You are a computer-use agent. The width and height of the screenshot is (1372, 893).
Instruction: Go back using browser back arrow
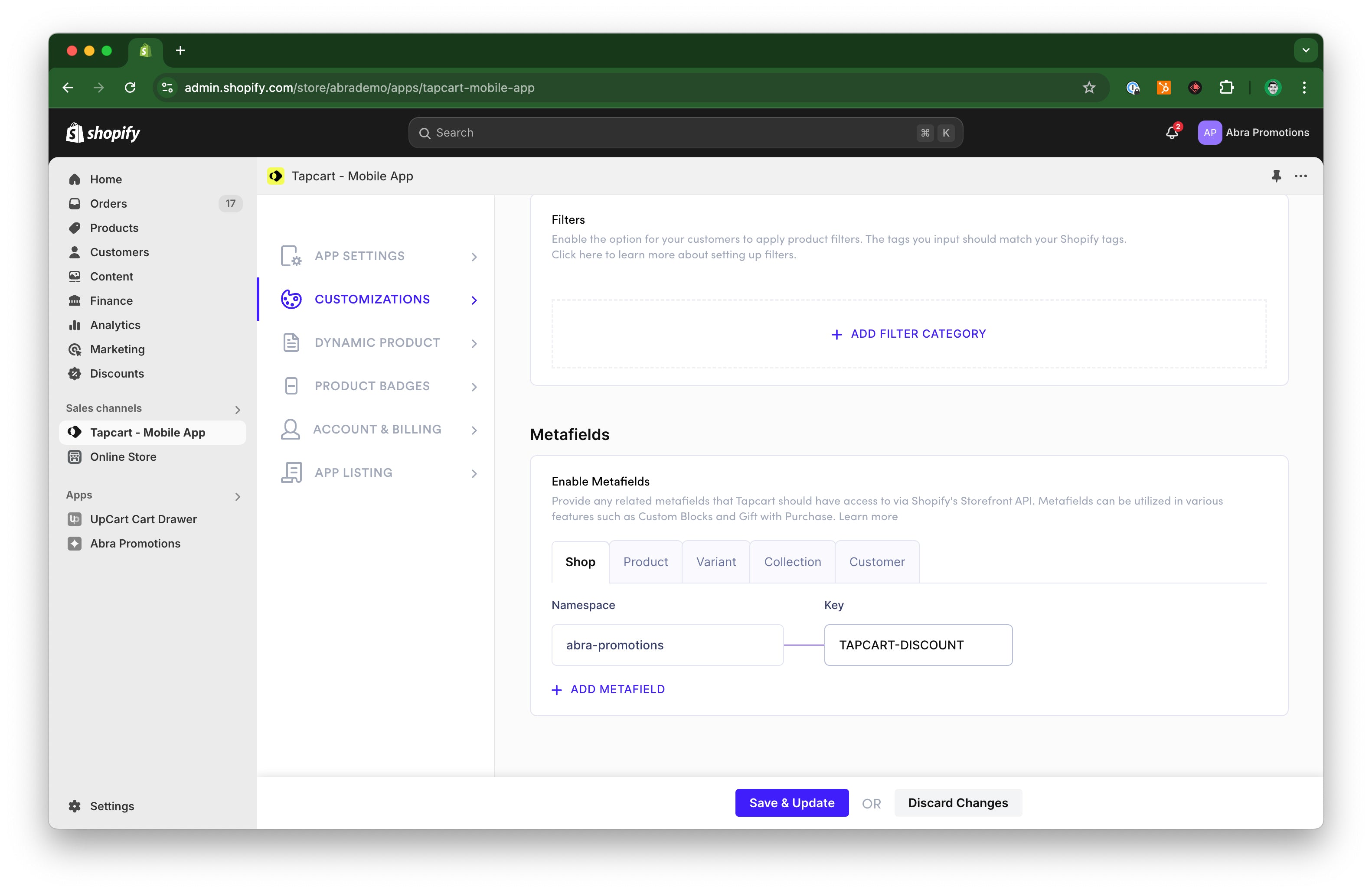click(x=68, y=88)
